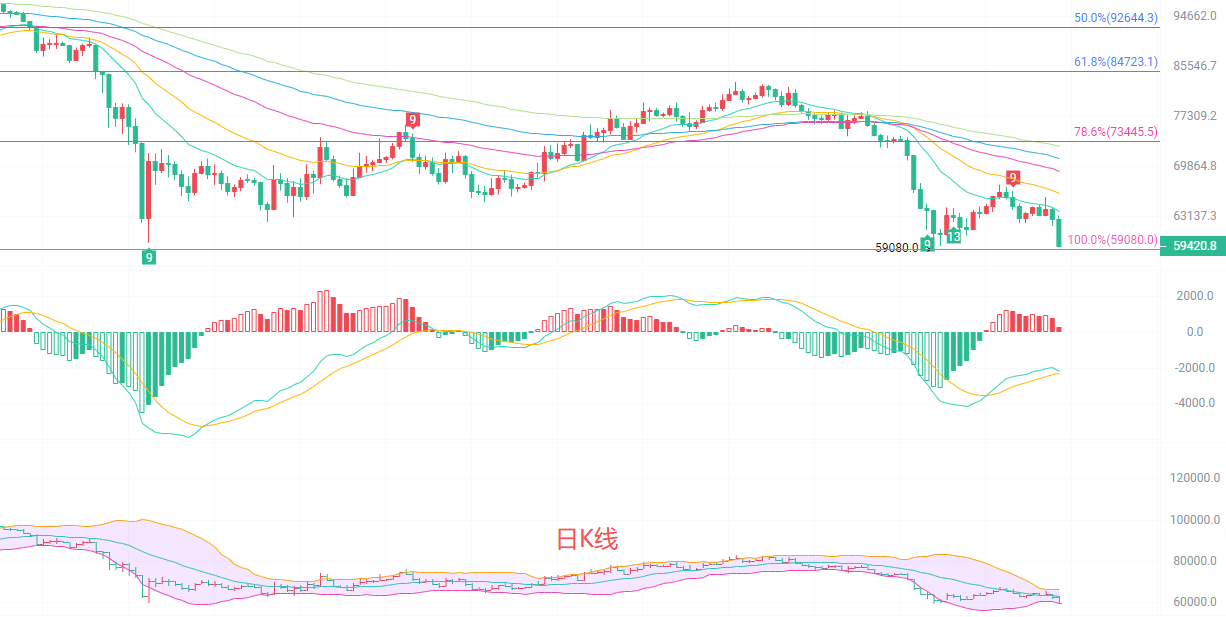Select the green 9 marker under the long-wick crash candle
This screenshot has width=1226, height=617.
pos(148,257)
